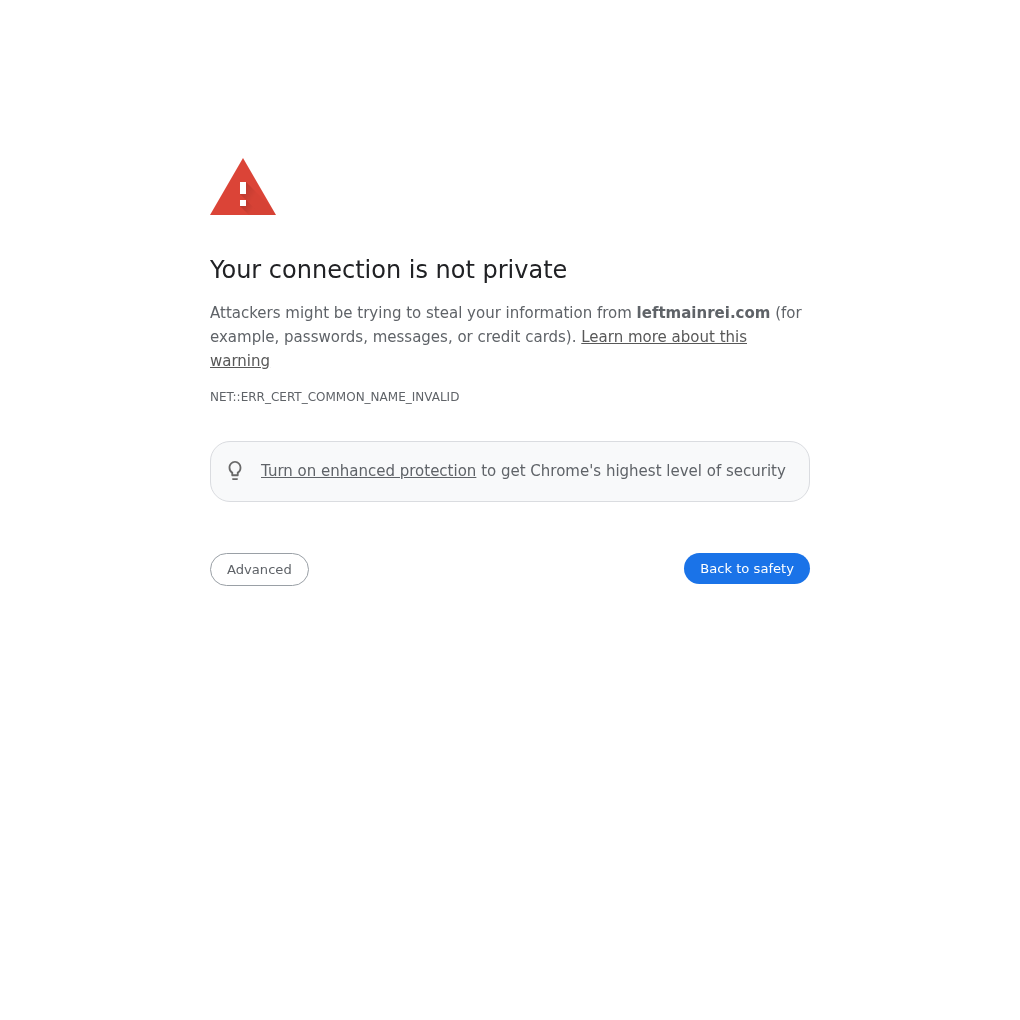Click the blue 'Back to safety' pill

tap(747, 569)
